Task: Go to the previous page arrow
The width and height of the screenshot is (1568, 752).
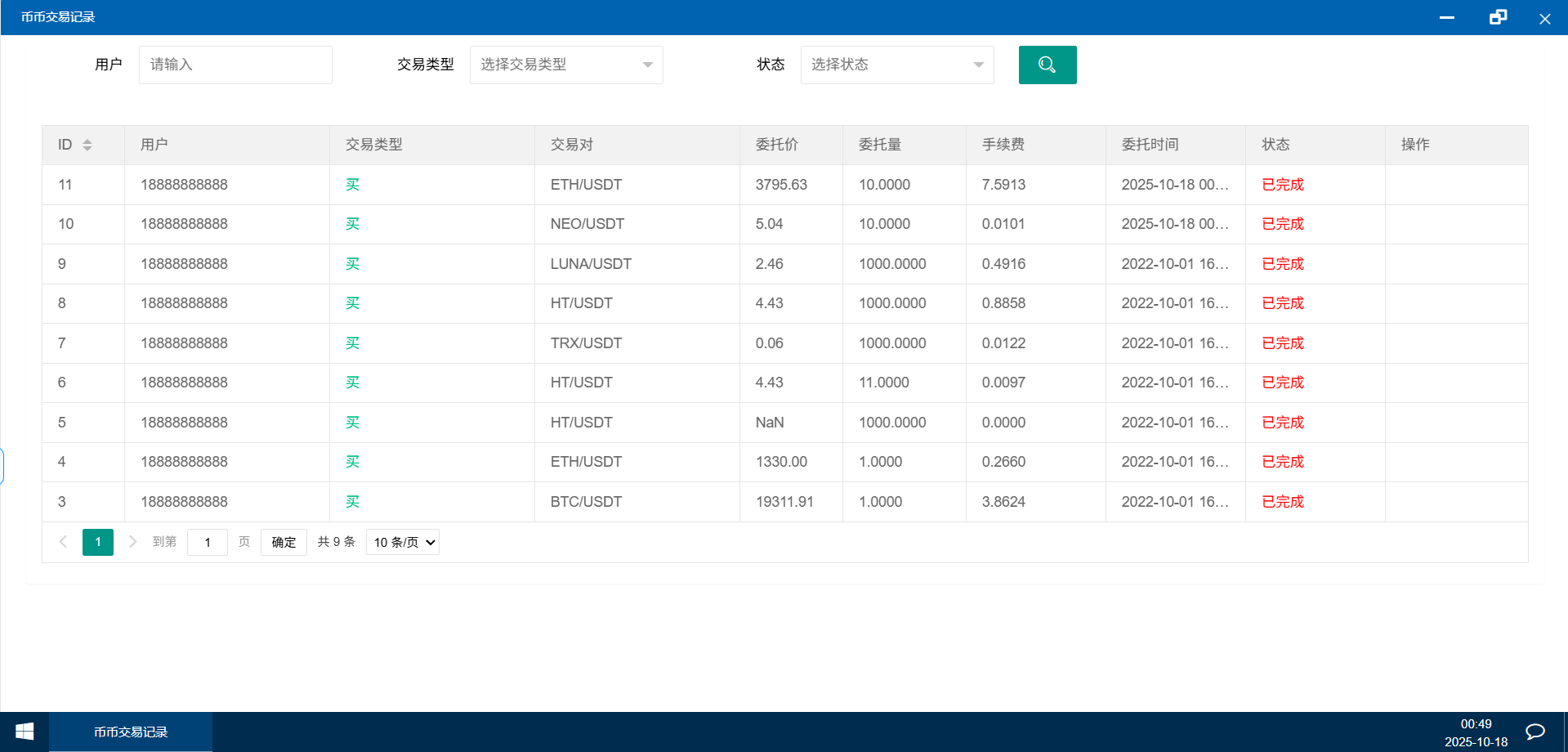Action: click(63, 542)
